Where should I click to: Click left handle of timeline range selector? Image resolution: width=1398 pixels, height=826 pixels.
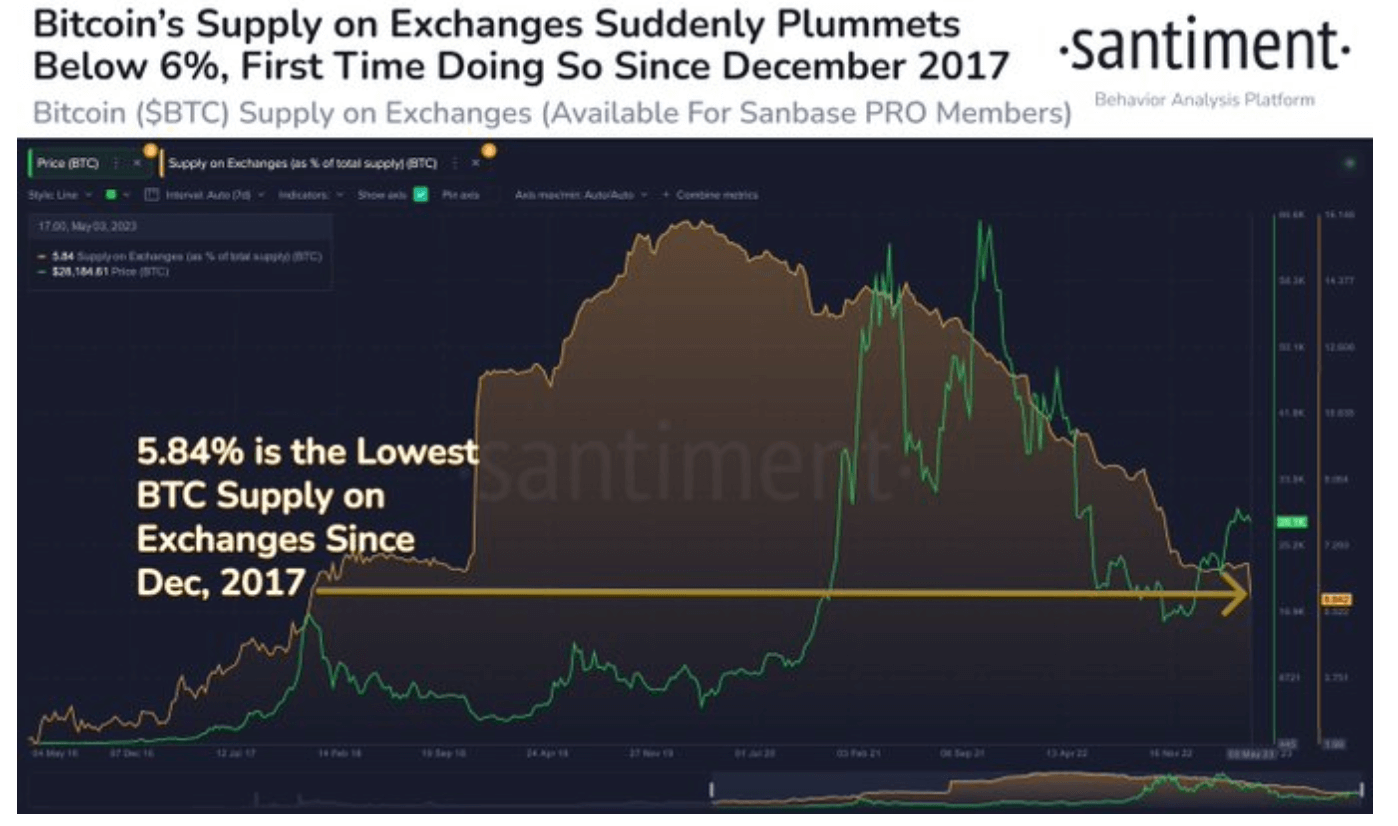[712, 789]
